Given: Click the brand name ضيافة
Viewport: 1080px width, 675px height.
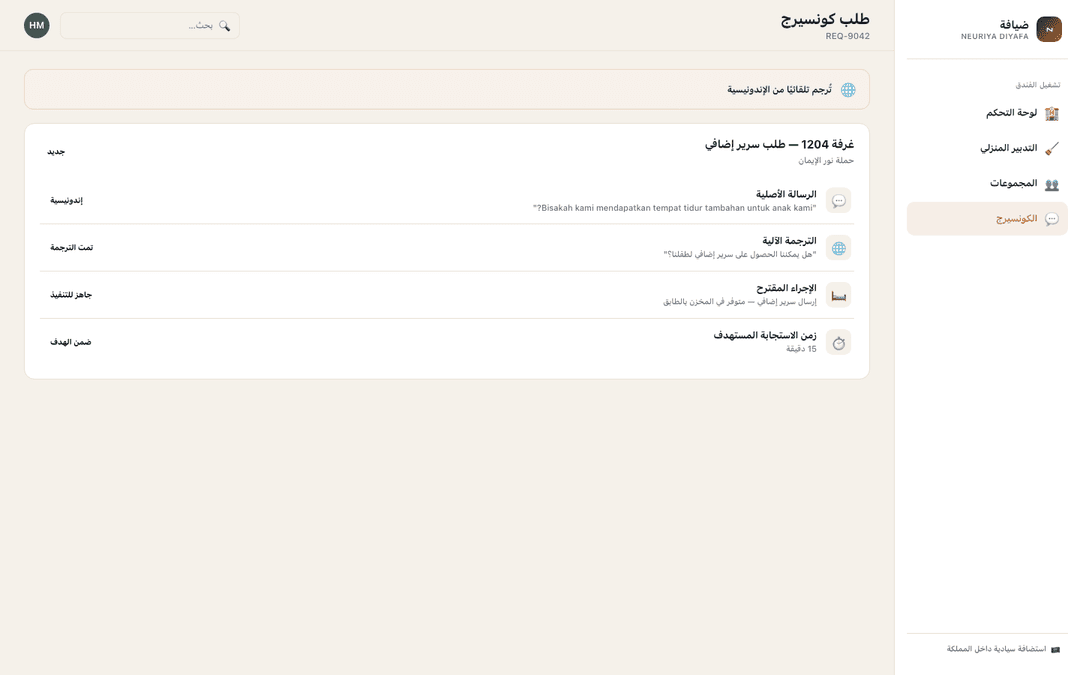Looking at the screenshot, I should pyautogui.click(x=1014, y=25).
